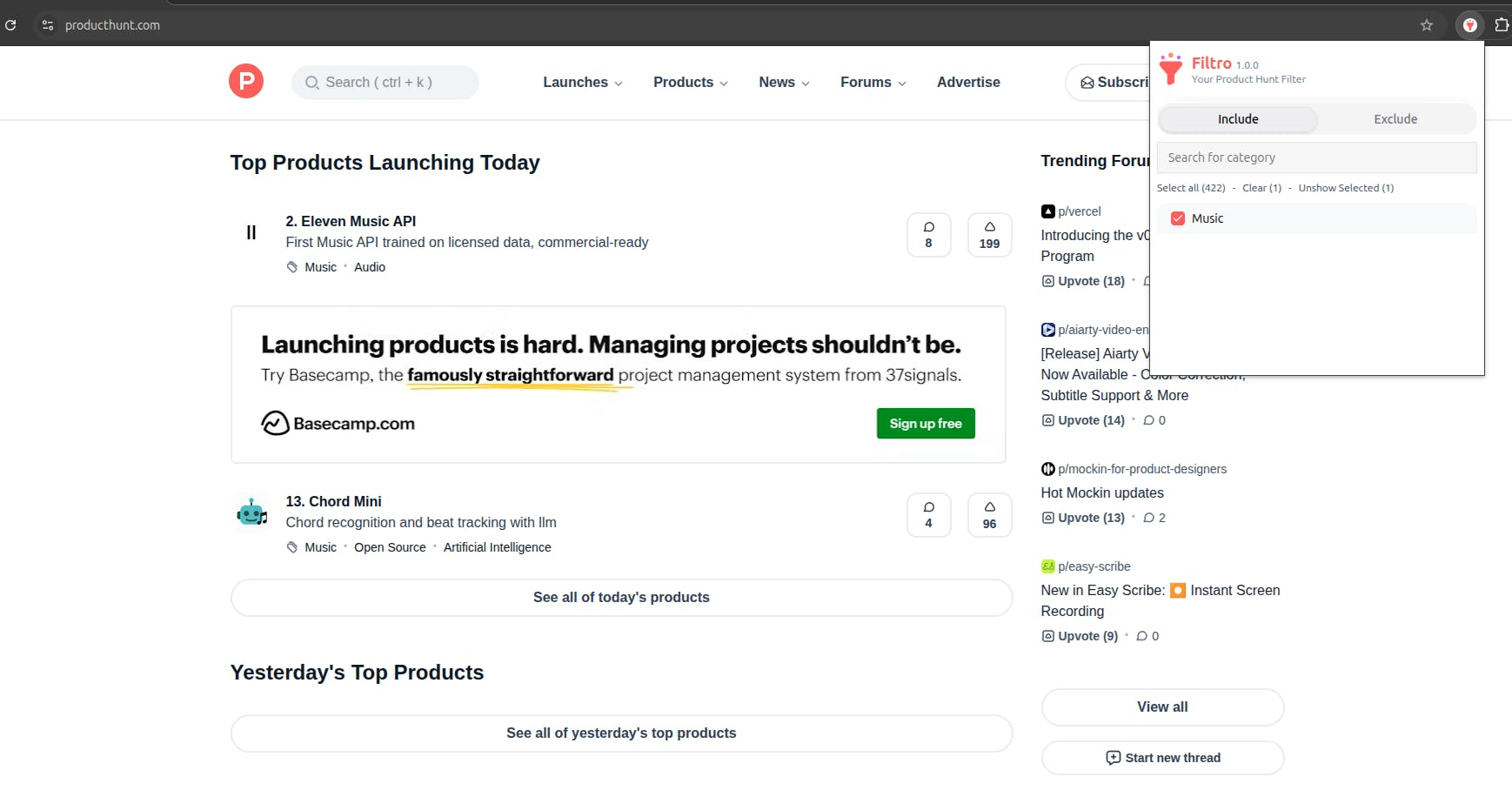This screenshot has height=797, width=1512.
Task: Click Unshow Selected (1) in Filtro
Action: tap(1346, 188)
